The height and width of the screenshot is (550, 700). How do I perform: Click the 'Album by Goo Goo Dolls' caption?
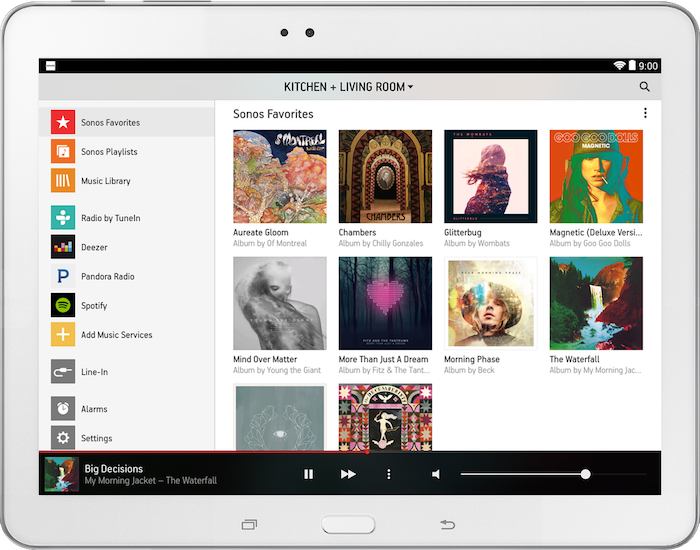pos(590,243)
